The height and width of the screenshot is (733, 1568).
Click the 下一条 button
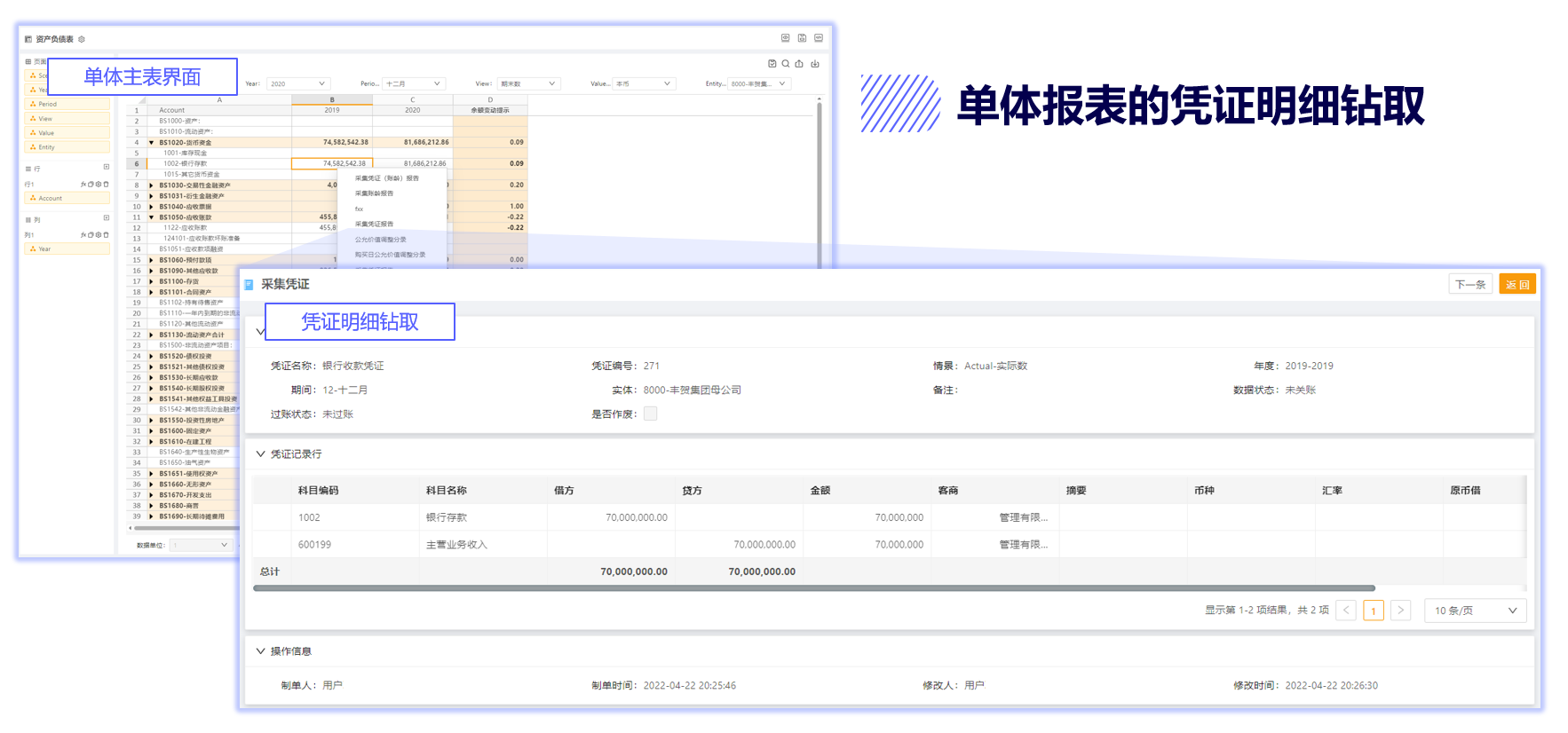[1470, 285]
